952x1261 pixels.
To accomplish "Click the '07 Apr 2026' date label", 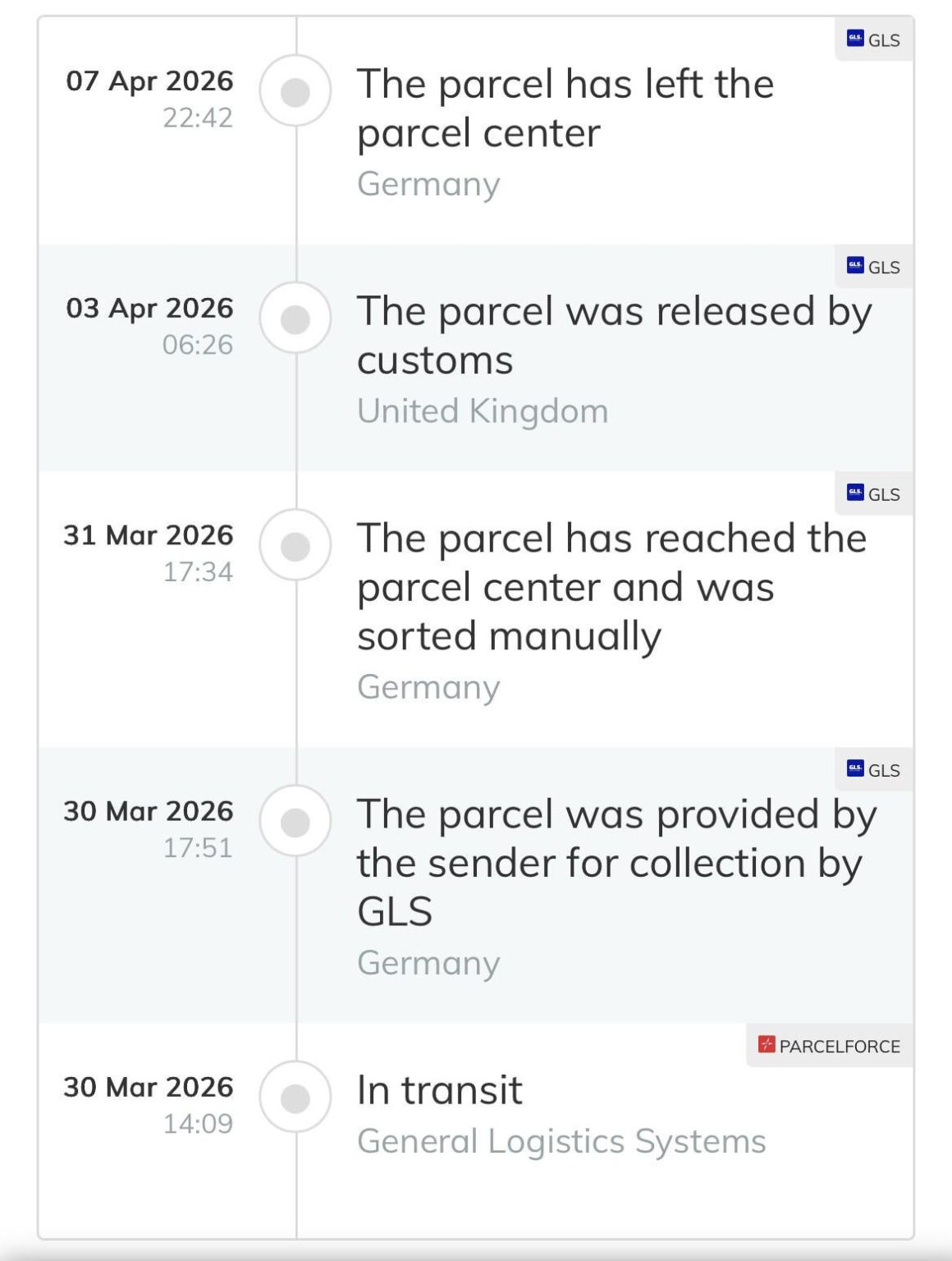I will 149,81.
